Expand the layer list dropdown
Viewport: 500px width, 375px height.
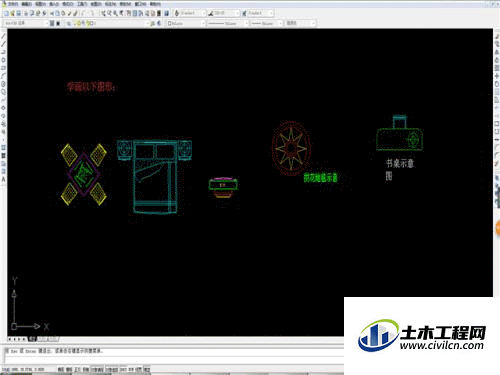[x=148, y=23]
